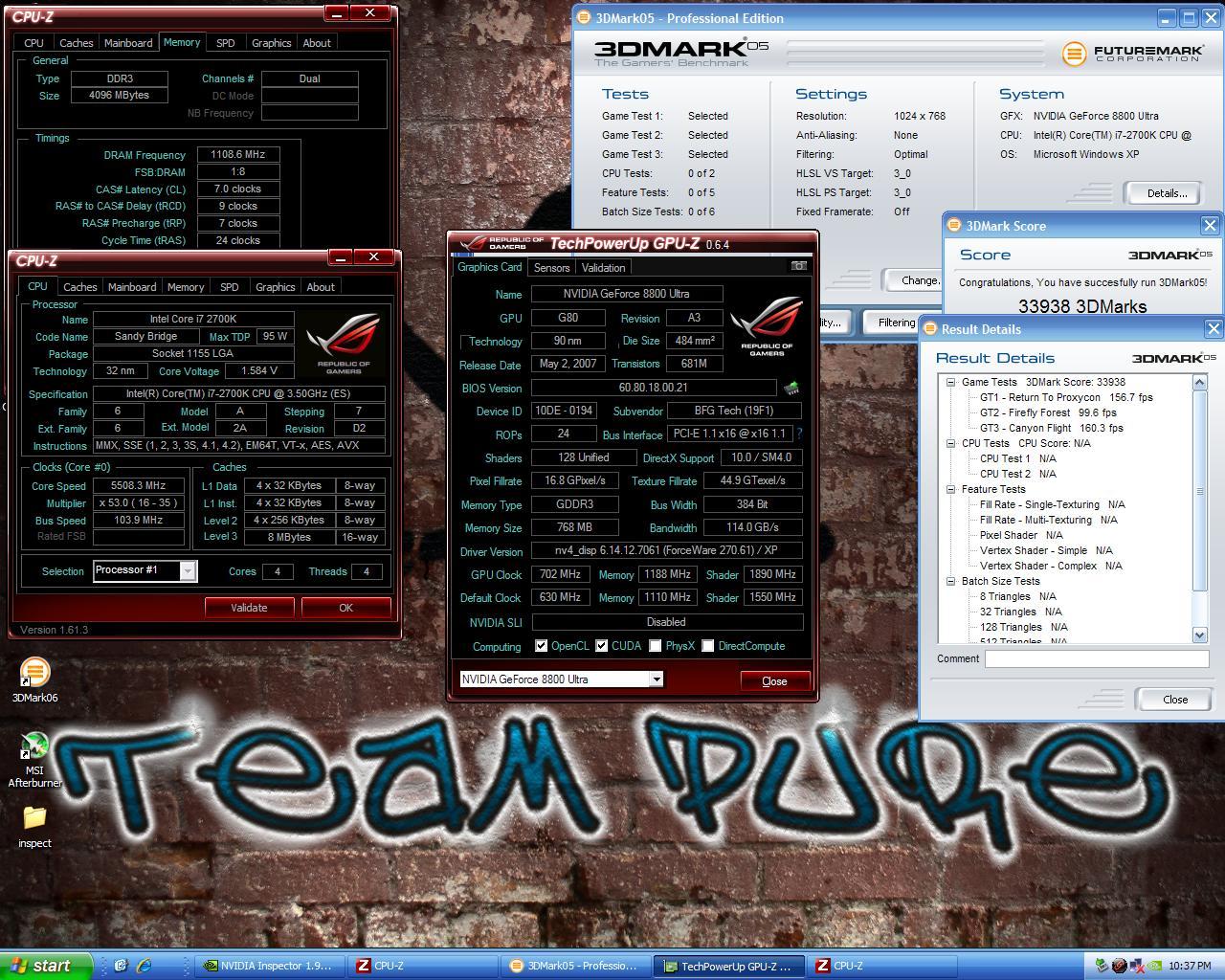Toggle the CUDA checkbox in GPU-Z
Viewport: 1225px width, 980px height.
point(601,646)
